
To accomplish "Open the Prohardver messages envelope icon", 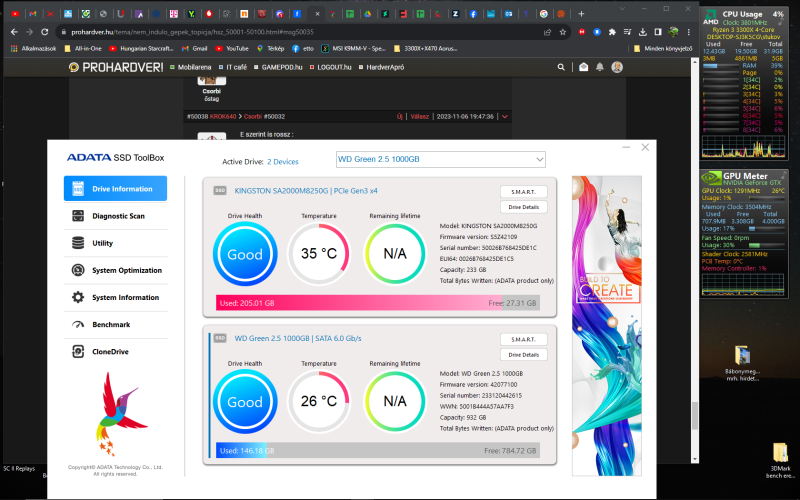I will tap(584, 67).
